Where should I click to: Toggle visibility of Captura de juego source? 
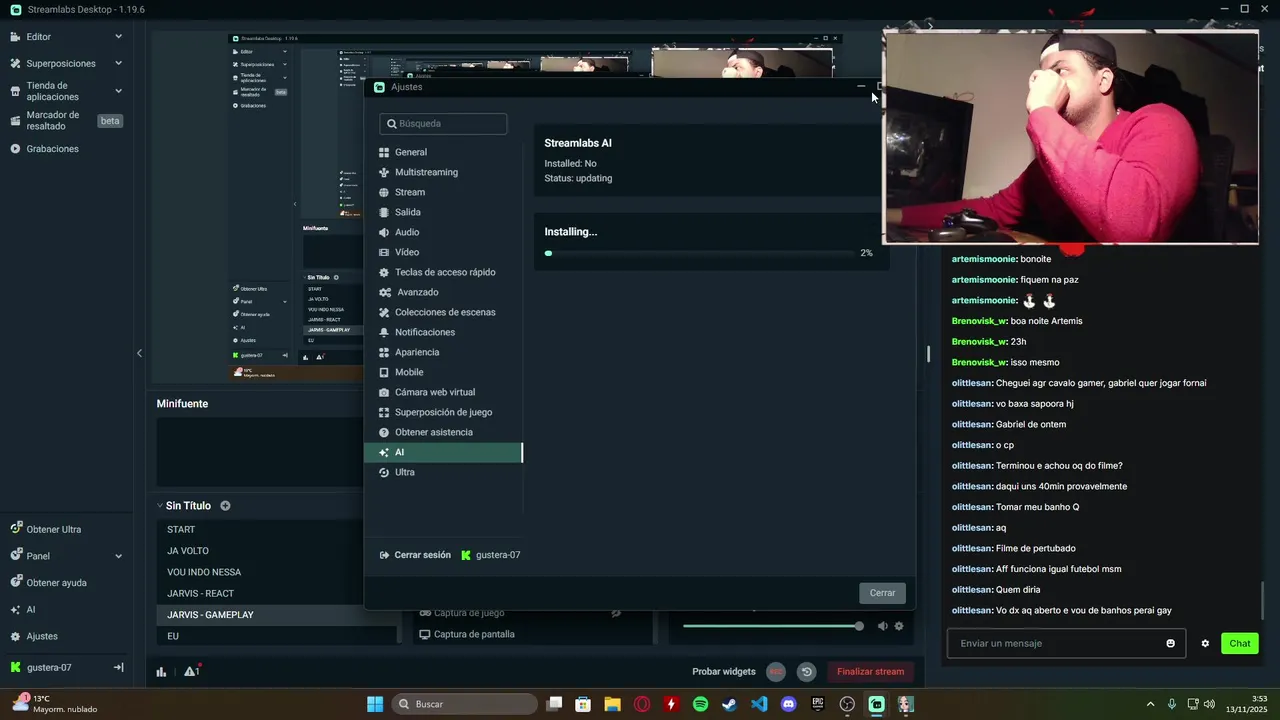(x=616, y=613)
